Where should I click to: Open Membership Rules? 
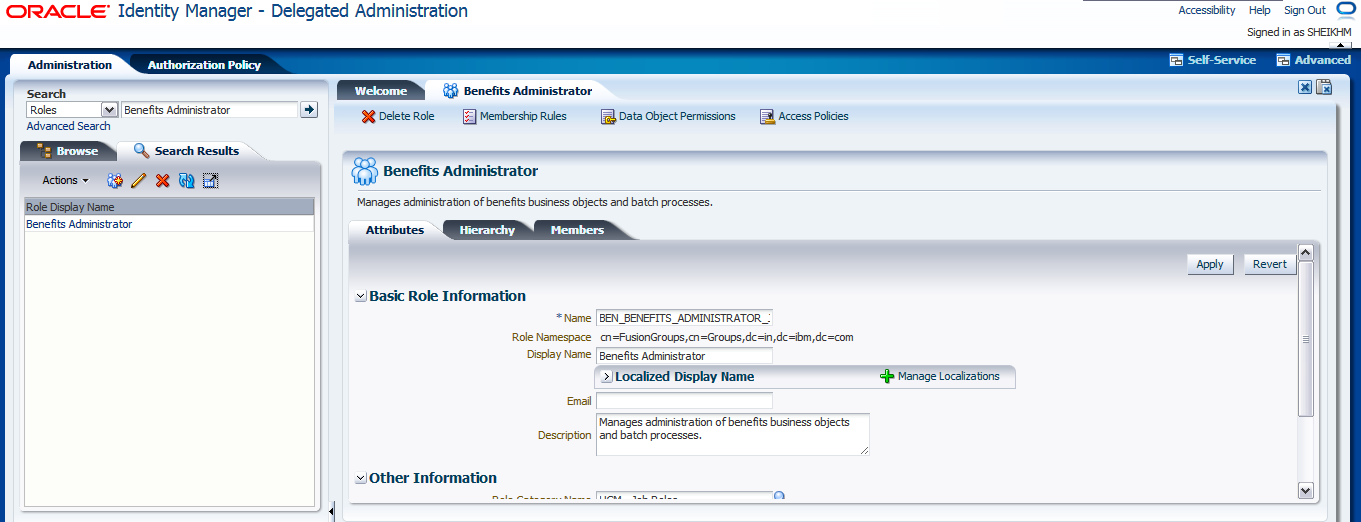coord(515,116)
